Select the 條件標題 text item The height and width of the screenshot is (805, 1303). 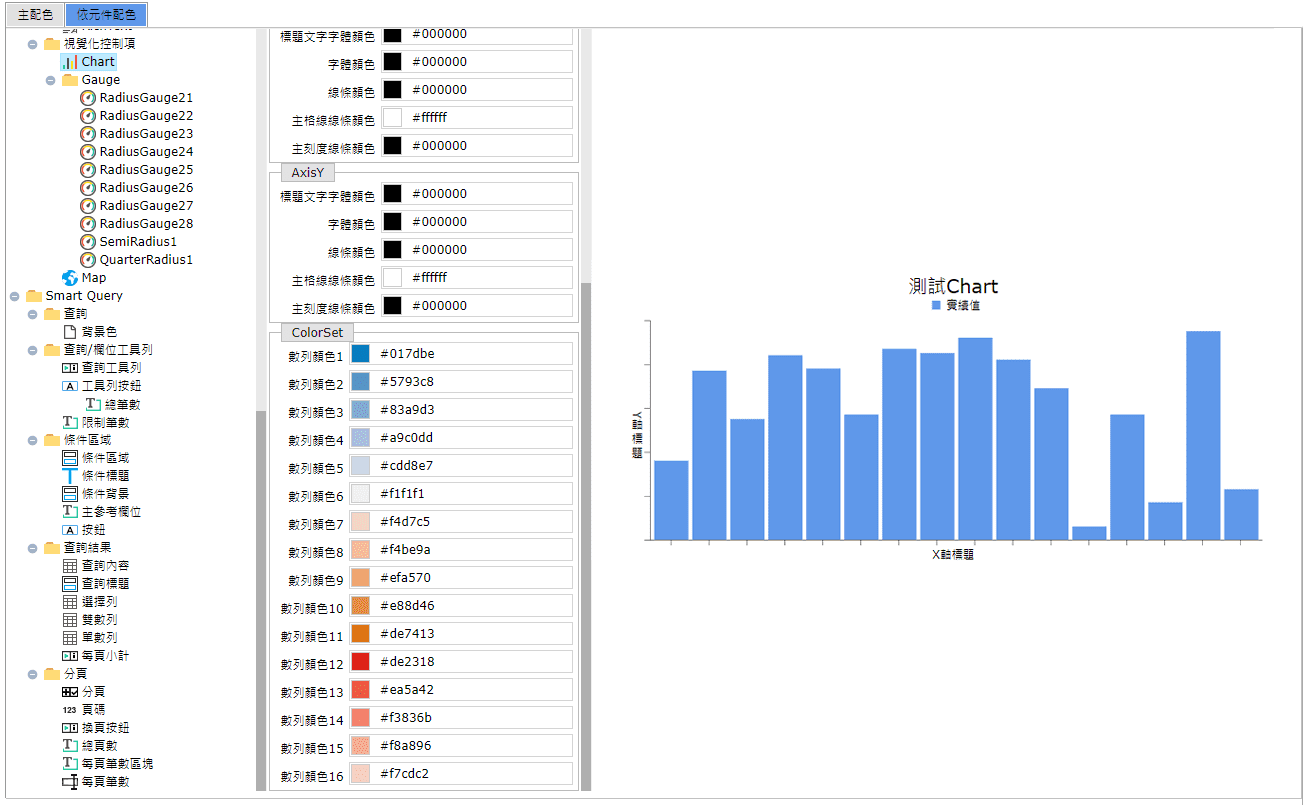(105, 476)
